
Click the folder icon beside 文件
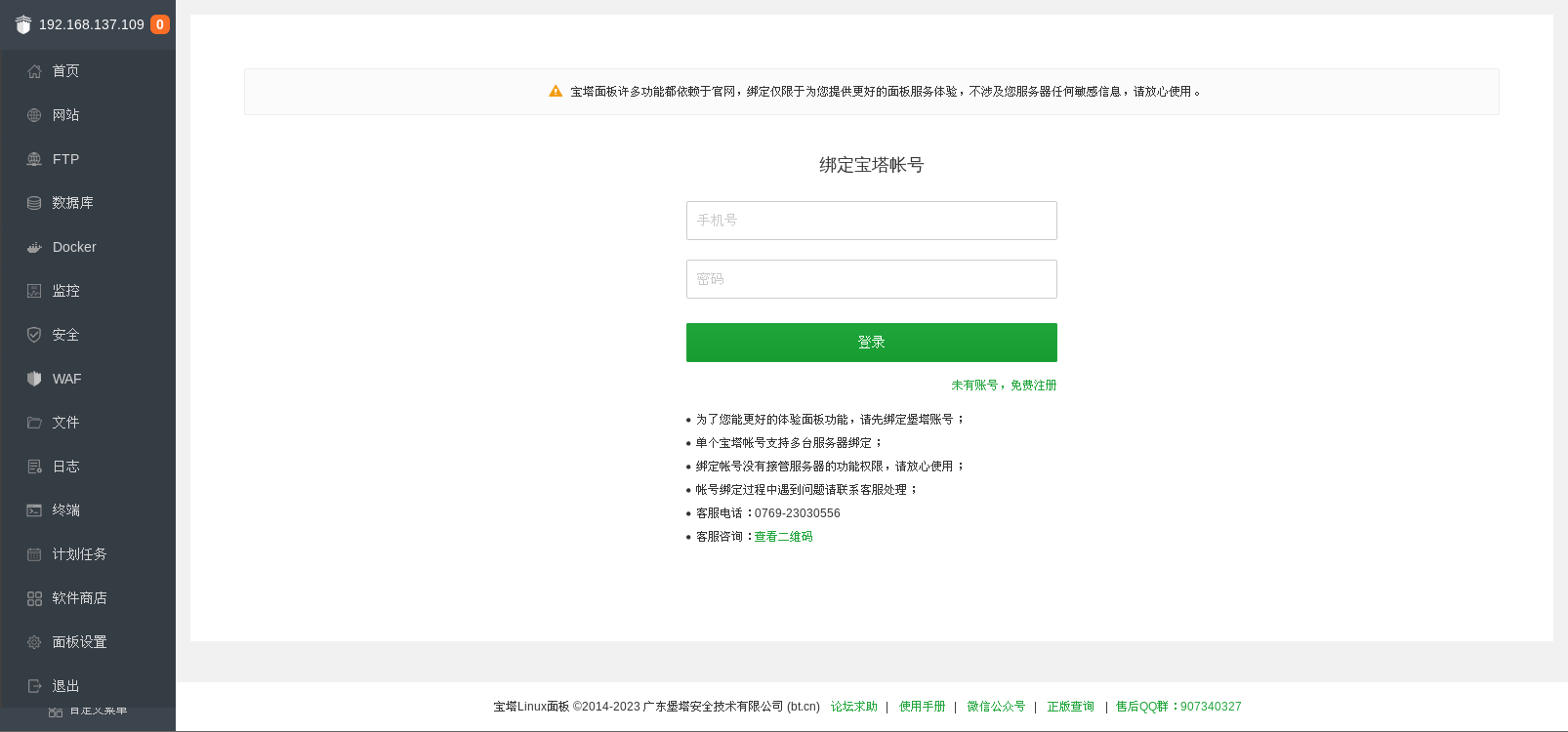[x=34, y=423]
